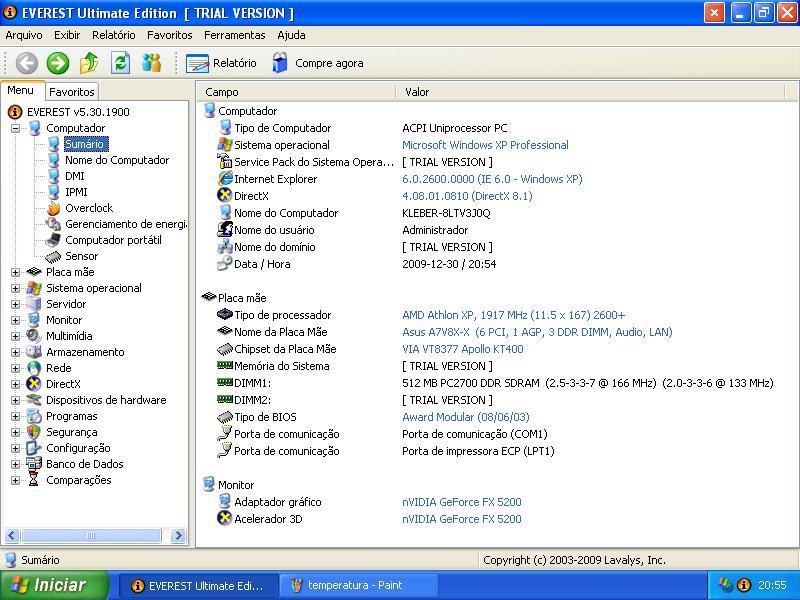This screenshot has height=600, width=800.
Task: Open the Exibir menu
Action: tap(67, 35)
